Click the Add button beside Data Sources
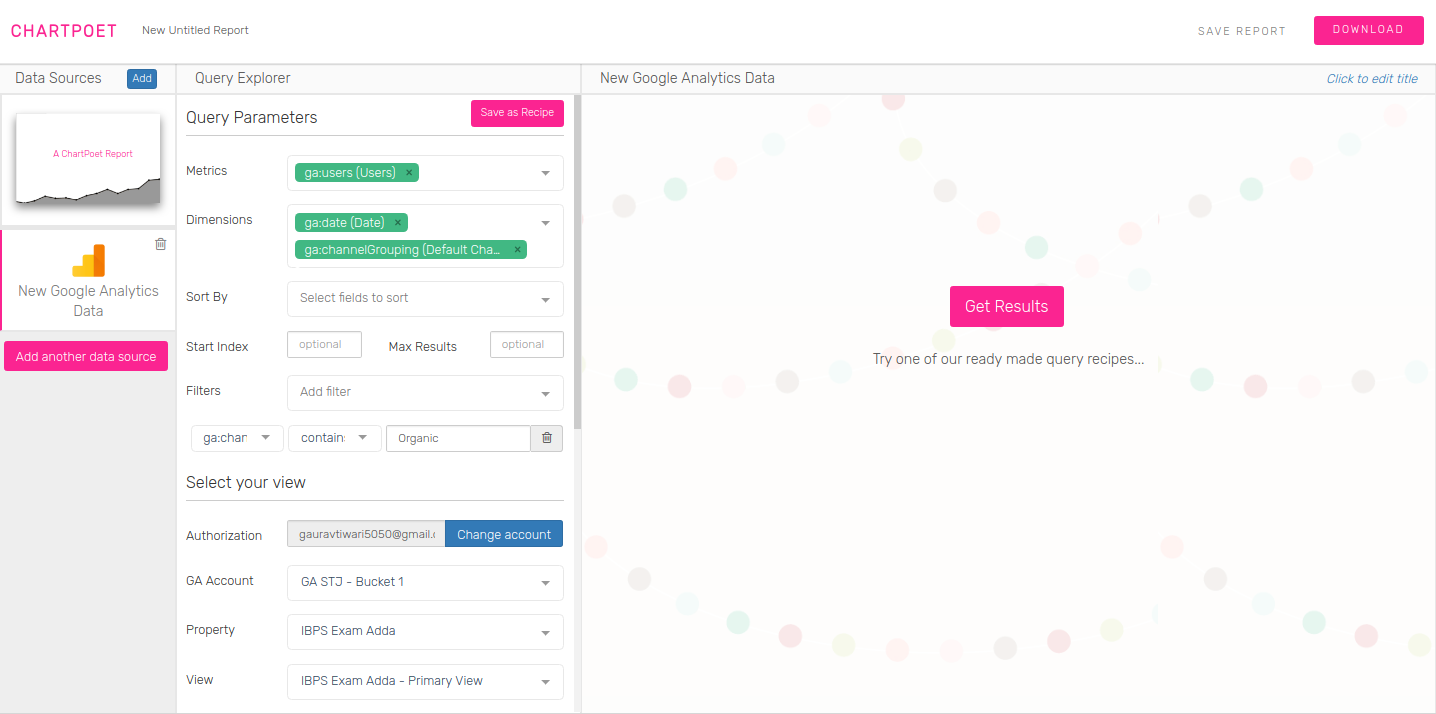This screenshot has width=1436, height=714. coord(142,79)
